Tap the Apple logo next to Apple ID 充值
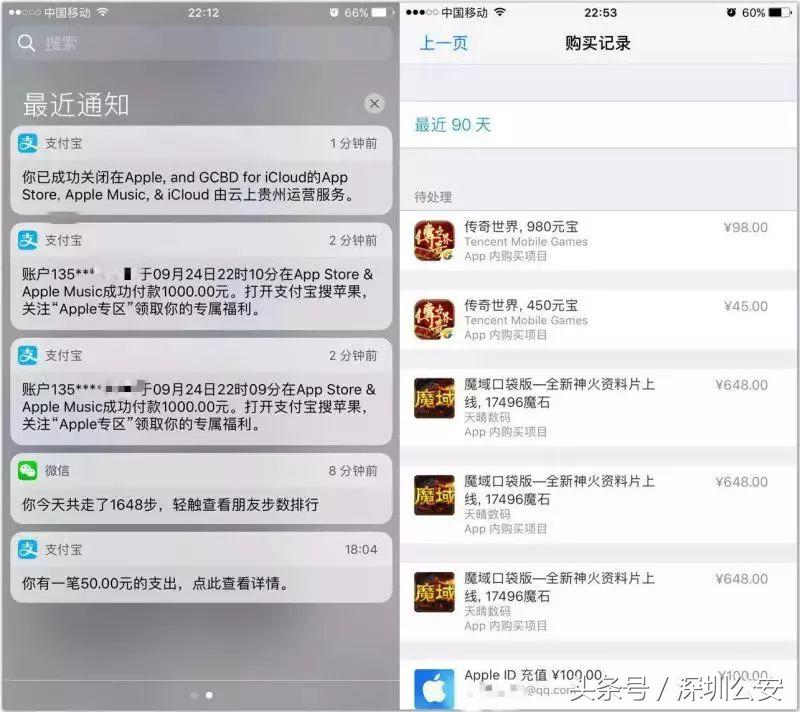The height and width of the screenshot is (712, 800). pyautogui.click(x=434, y=685)
